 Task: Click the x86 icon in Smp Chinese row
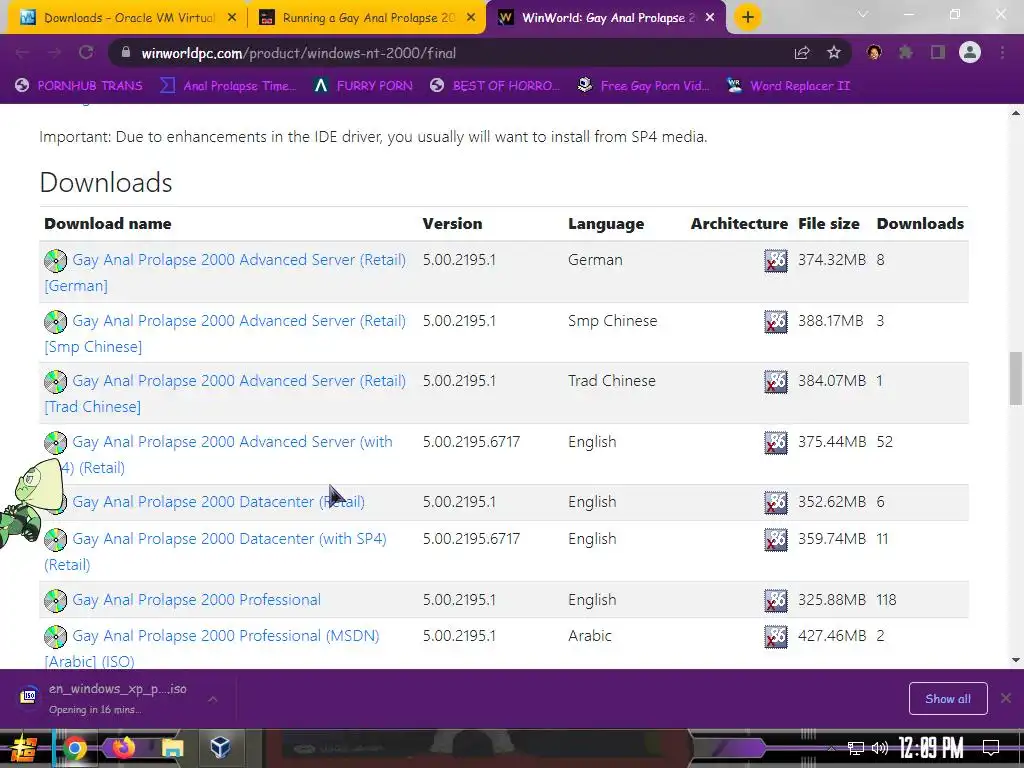[776, 321]
